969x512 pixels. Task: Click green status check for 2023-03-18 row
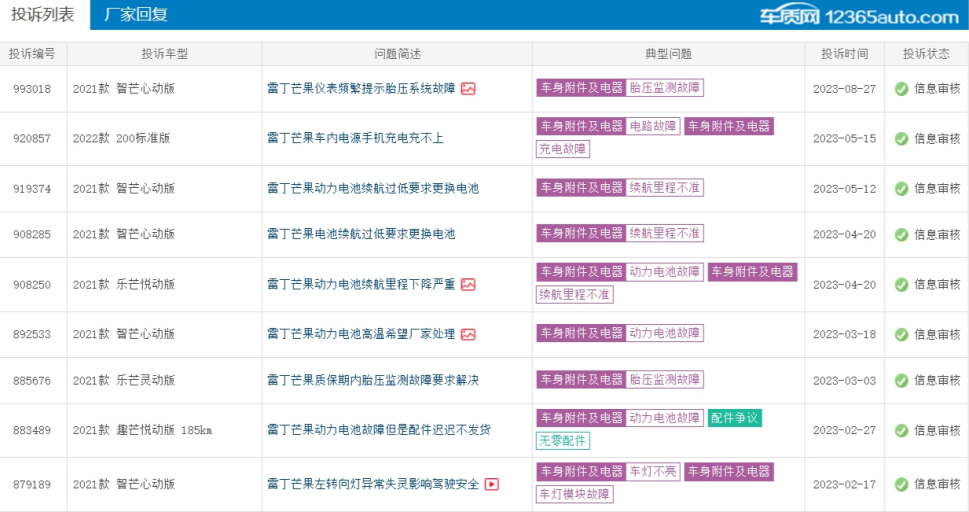click(x=902, y=334)
